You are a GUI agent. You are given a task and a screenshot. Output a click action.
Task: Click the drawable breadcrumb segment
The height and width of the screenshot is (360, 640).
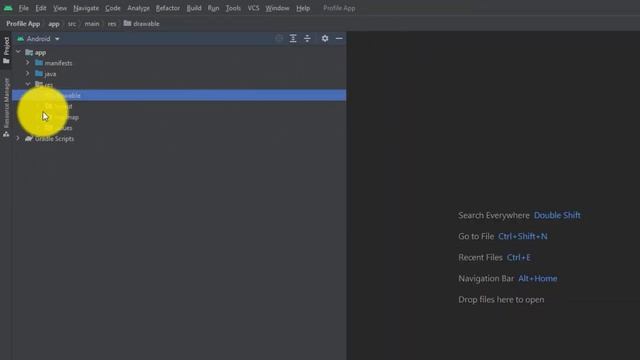(142, 24)
